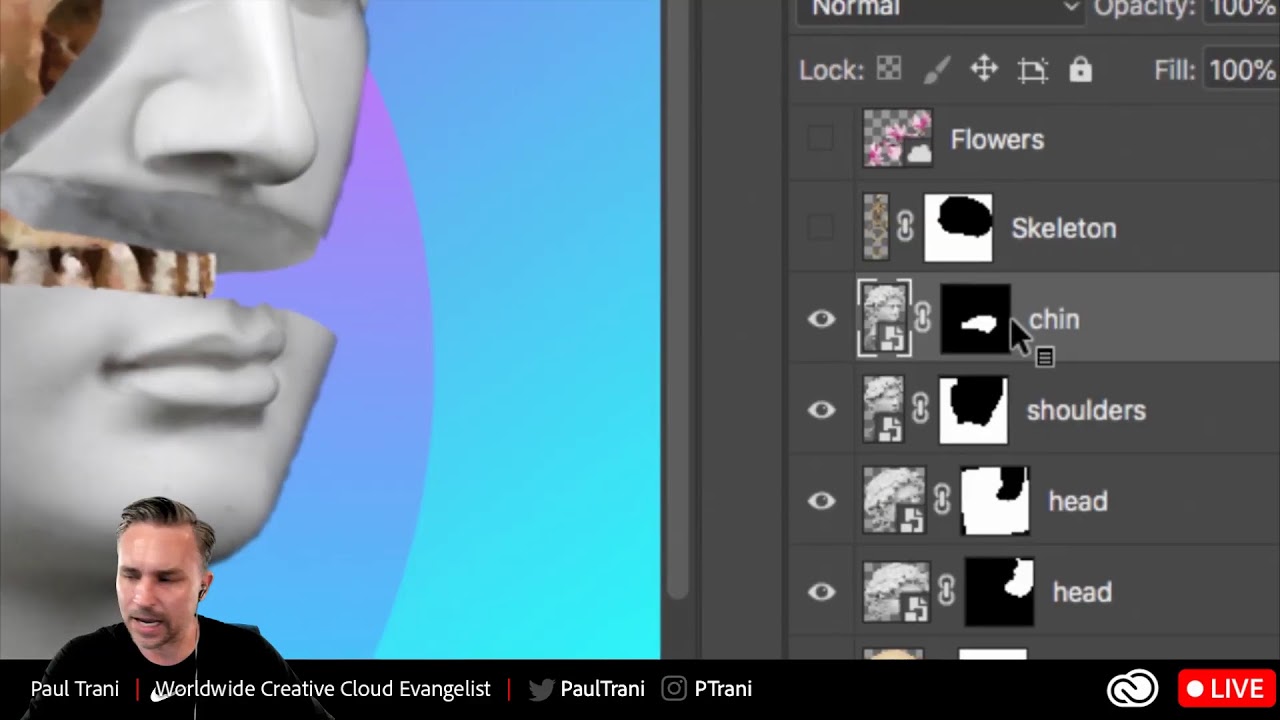Select the chin layer mask thumbnail

click(x=975, y=319)
